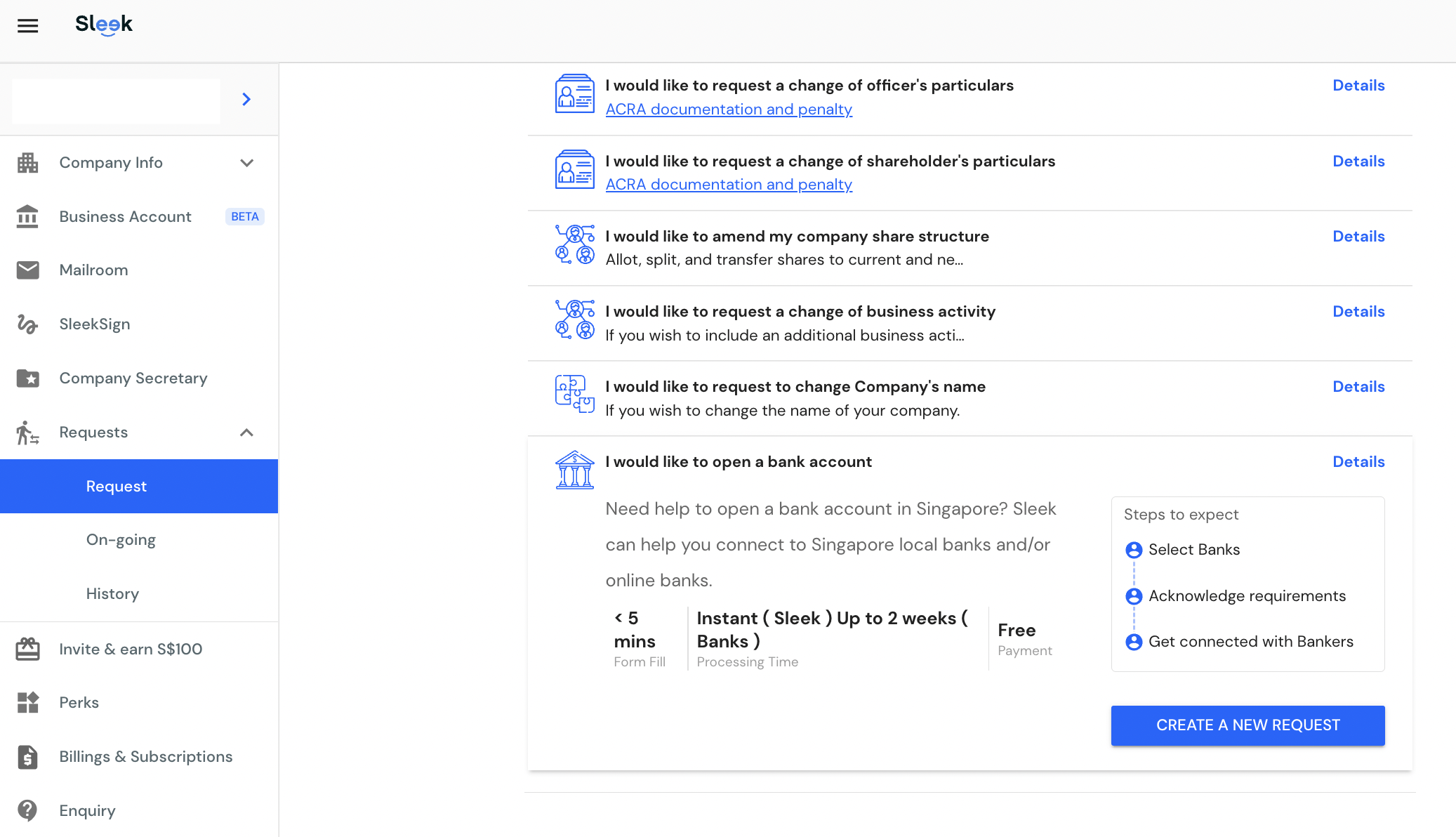Screen dimensions: 1456x837
Task: Click the Mailroom envelope icon
Action: (27, 270)
